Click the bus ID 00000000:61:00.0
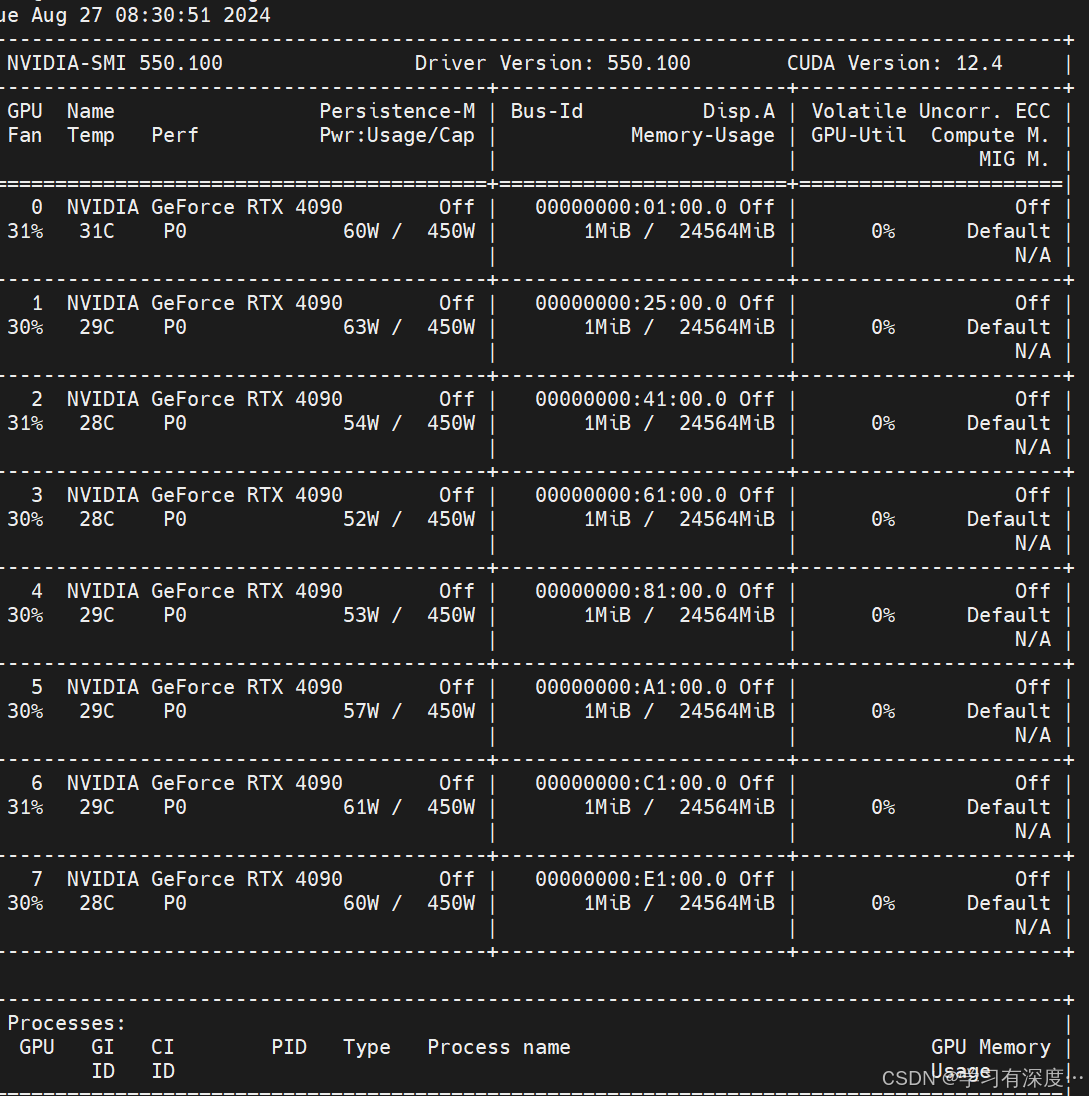 pyautogui.click(x=631, y=495)
